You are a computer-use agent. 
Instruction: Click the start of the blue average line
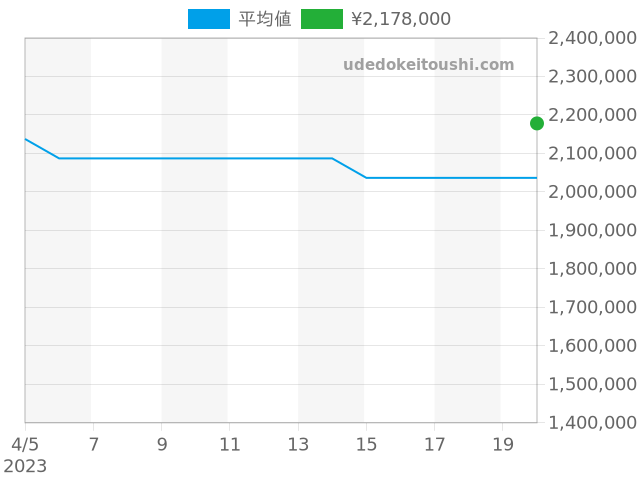coord(26,139)
